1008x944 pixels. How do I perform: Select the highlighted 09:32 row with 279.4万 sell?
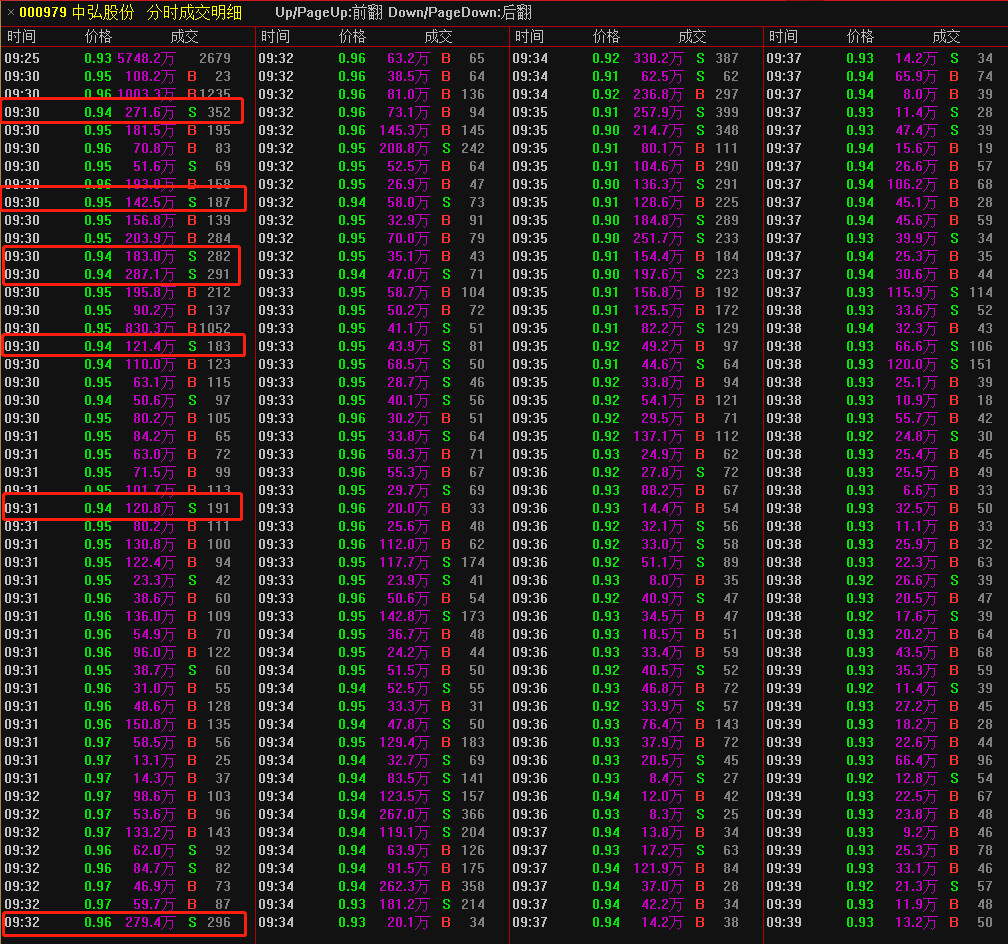pyautogui.click(x=123, y=922)
